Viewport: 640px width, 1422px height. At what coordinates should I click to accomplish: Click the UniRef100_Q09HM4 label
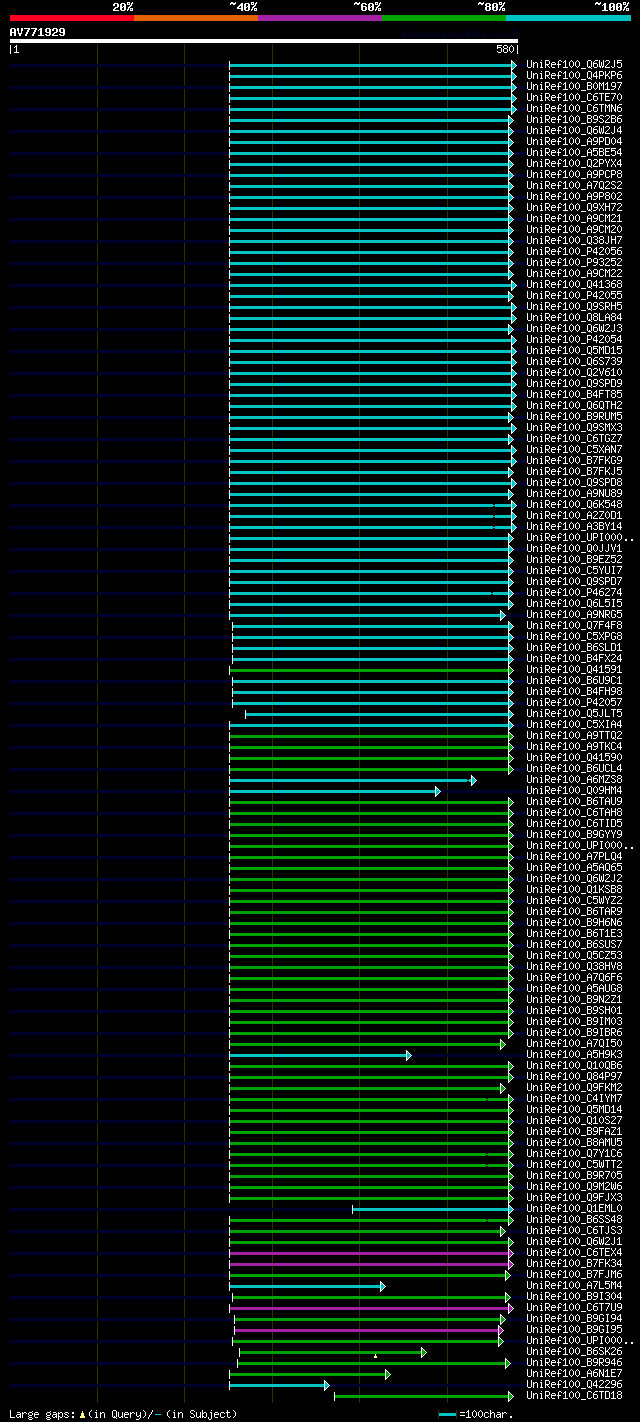click(x=574, y=791)
